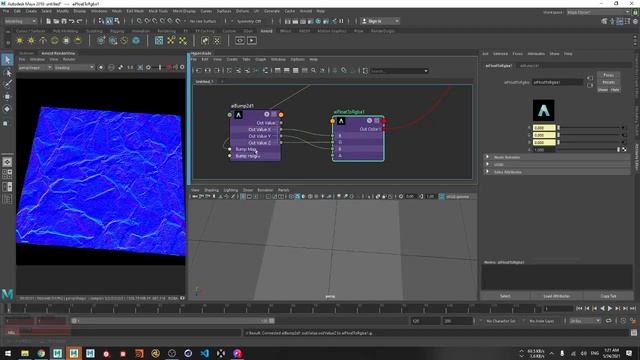The height and width of the screenshot is (360, 640).
Task: Click the Save Scene icon
Action: pos(64,21)
